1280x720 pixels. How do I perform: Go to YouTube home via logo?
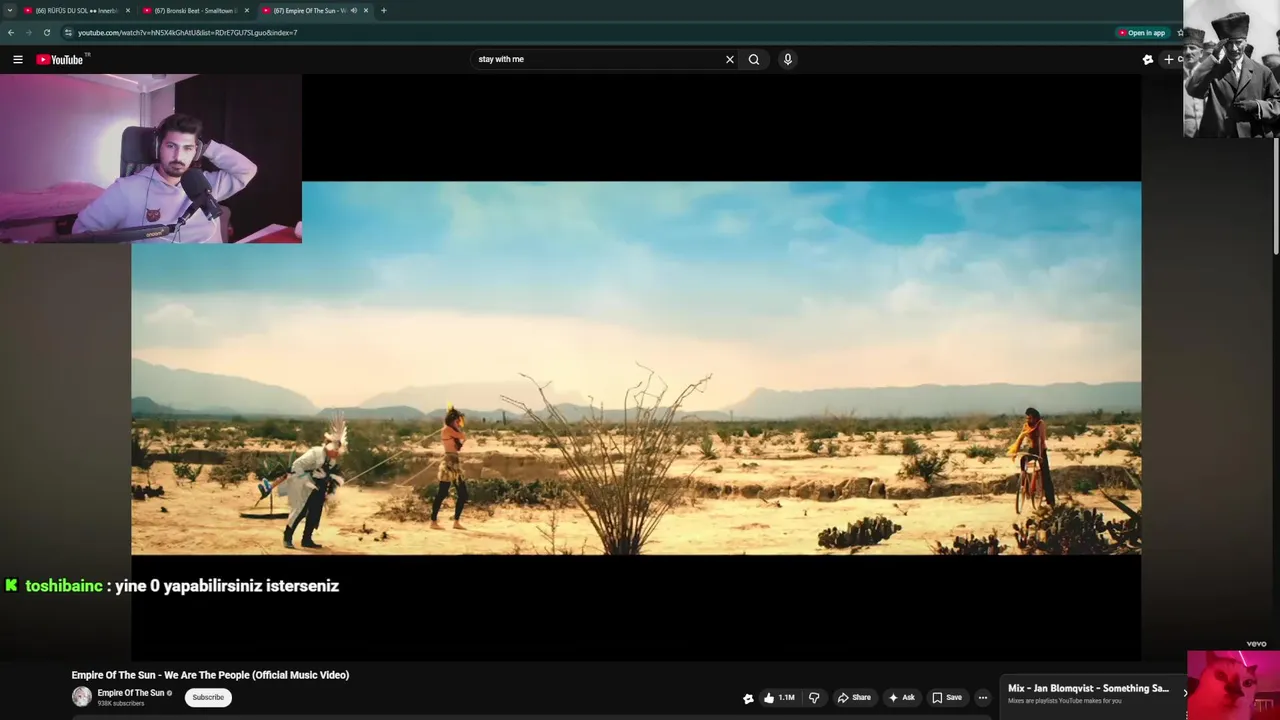click(x=60, y=59)
